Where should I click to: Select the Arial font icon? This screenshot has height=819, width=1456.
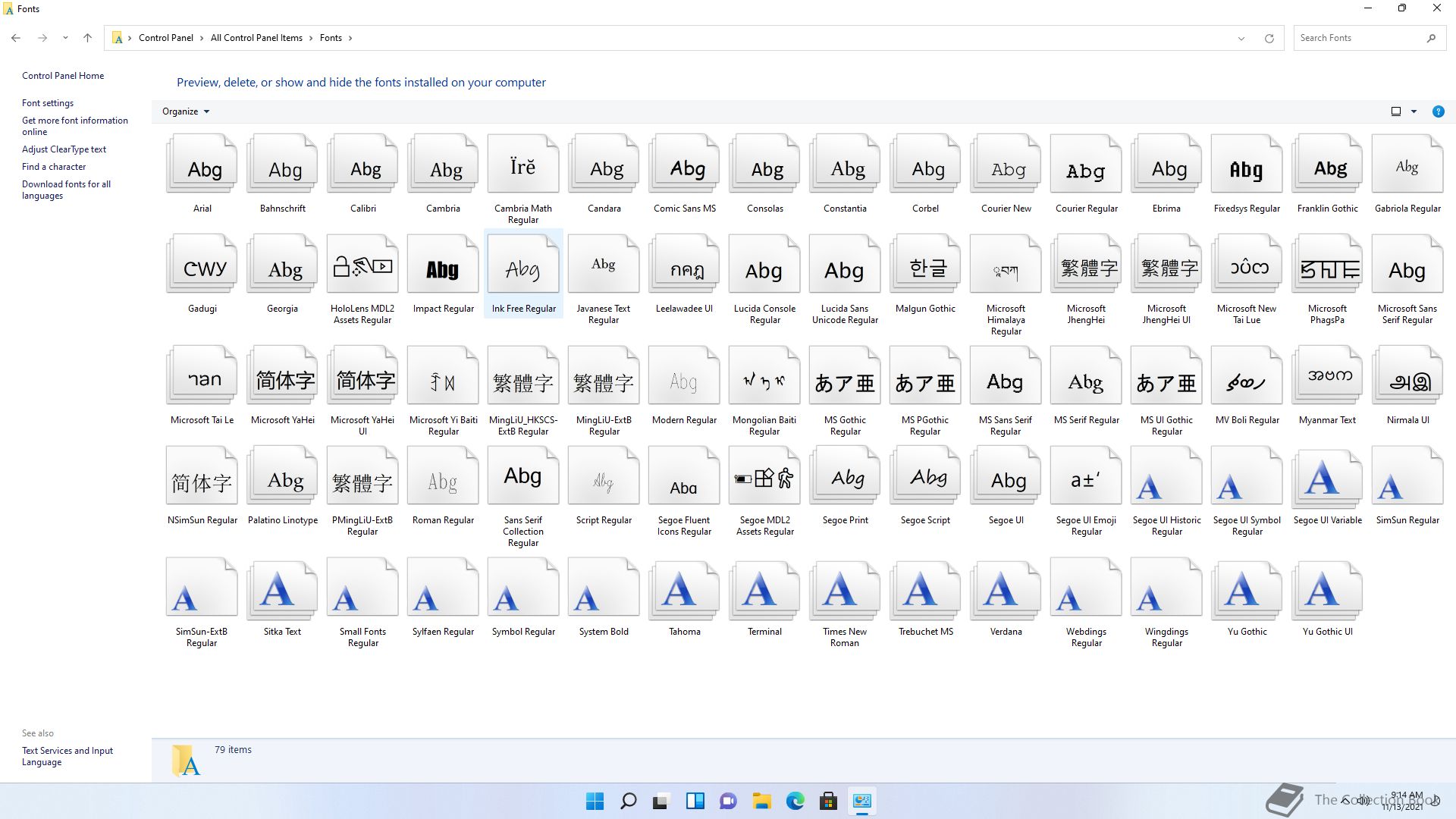point(202,164)
